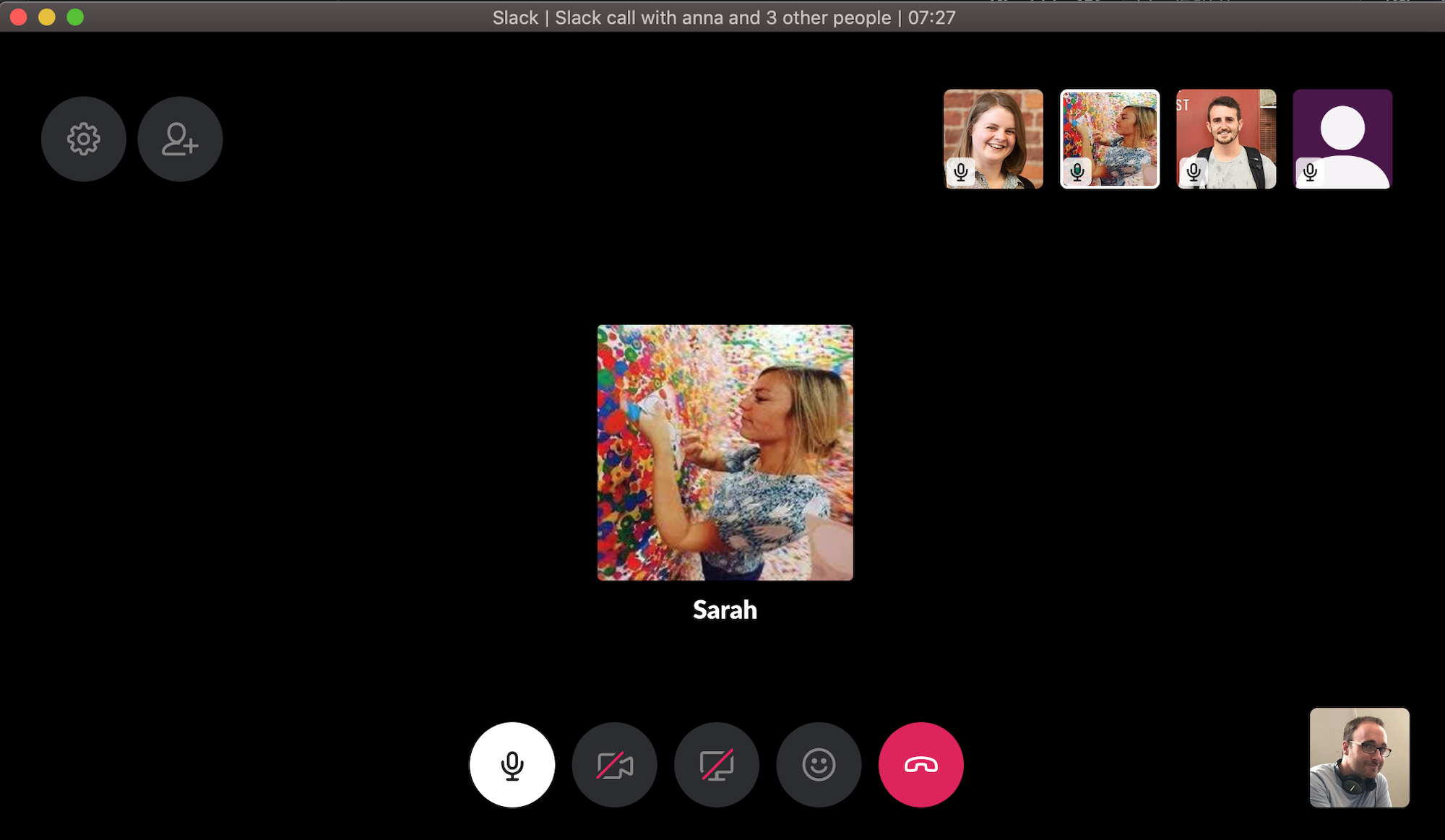Image resolution: width=1445 pixels, height=840 pixels.
Task: Click the first participant thumbnail
Action: 993,139
